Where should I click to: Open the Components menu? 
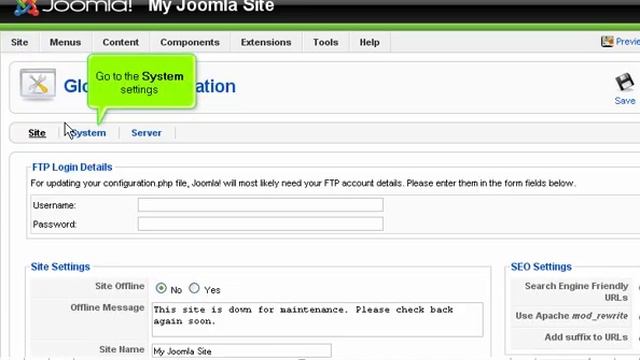coord(190,42)
